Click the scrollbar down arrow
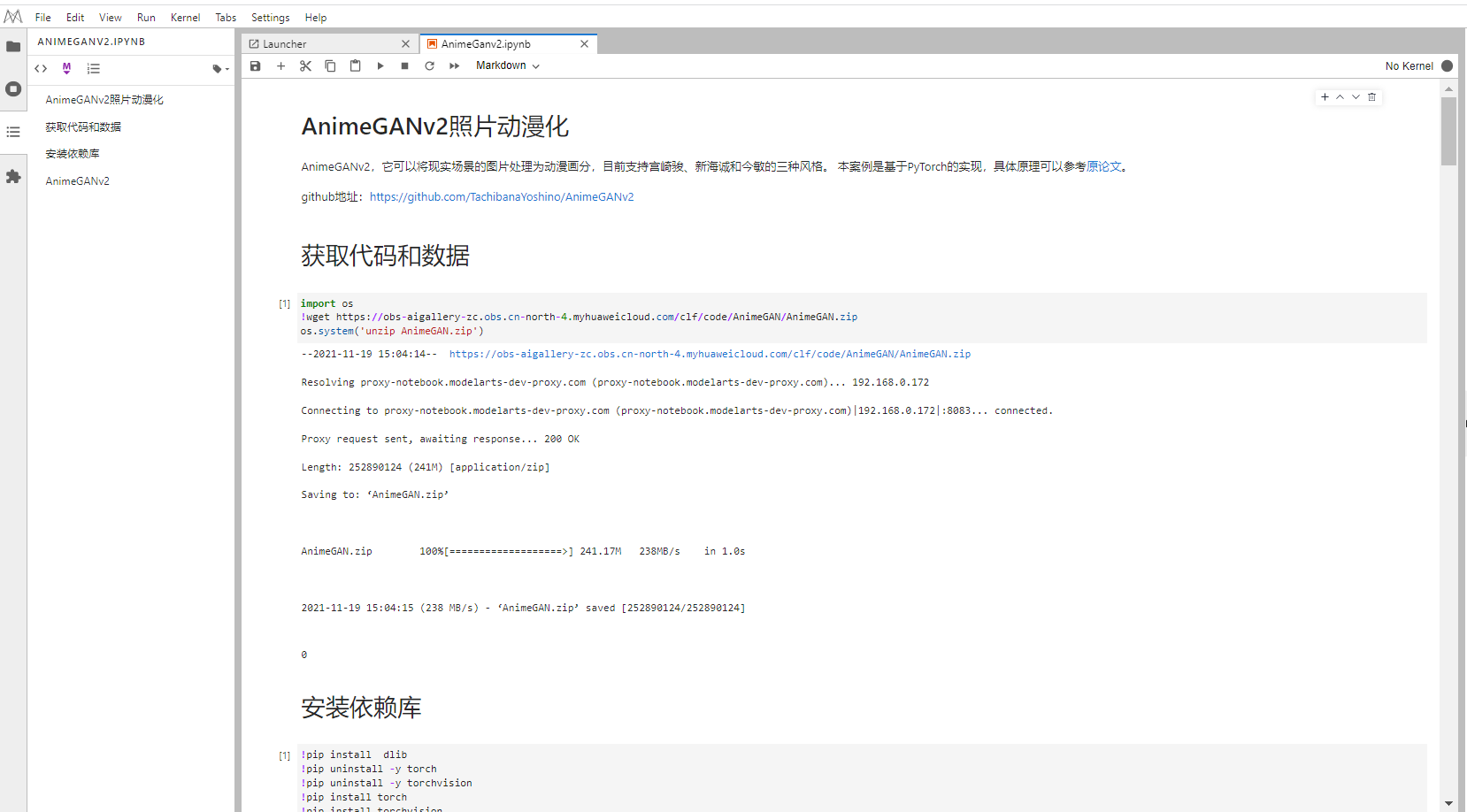Viewport: 1467px width, 812px height. click(x=1448, y=803)
